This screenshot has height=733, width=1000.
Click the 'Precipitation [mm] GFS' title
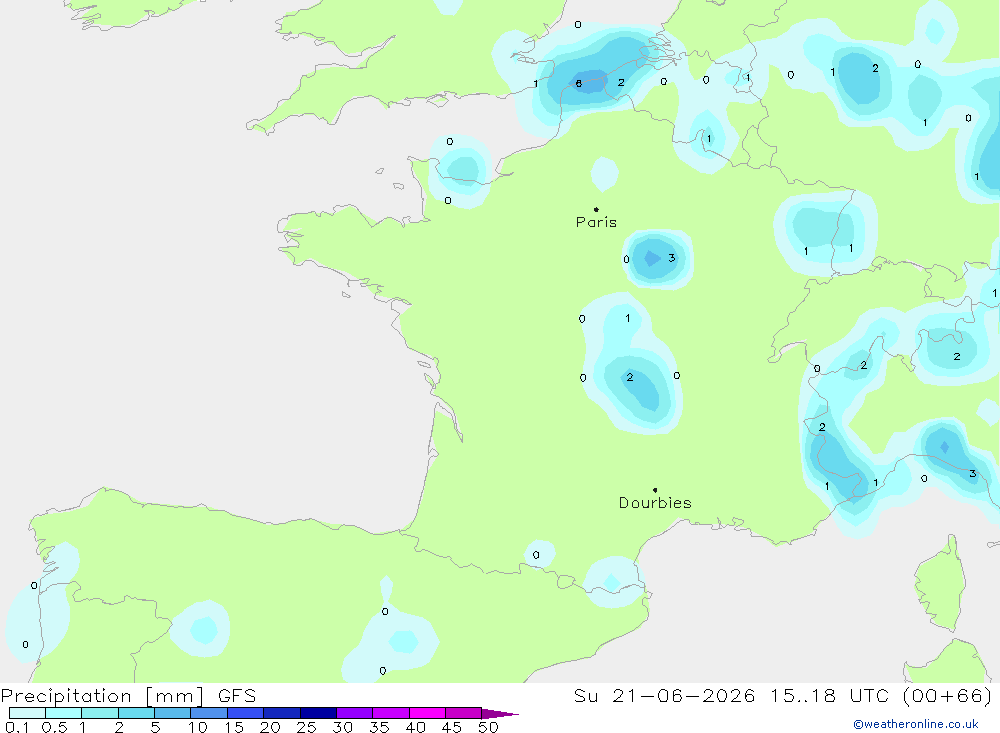click(128, 696)
